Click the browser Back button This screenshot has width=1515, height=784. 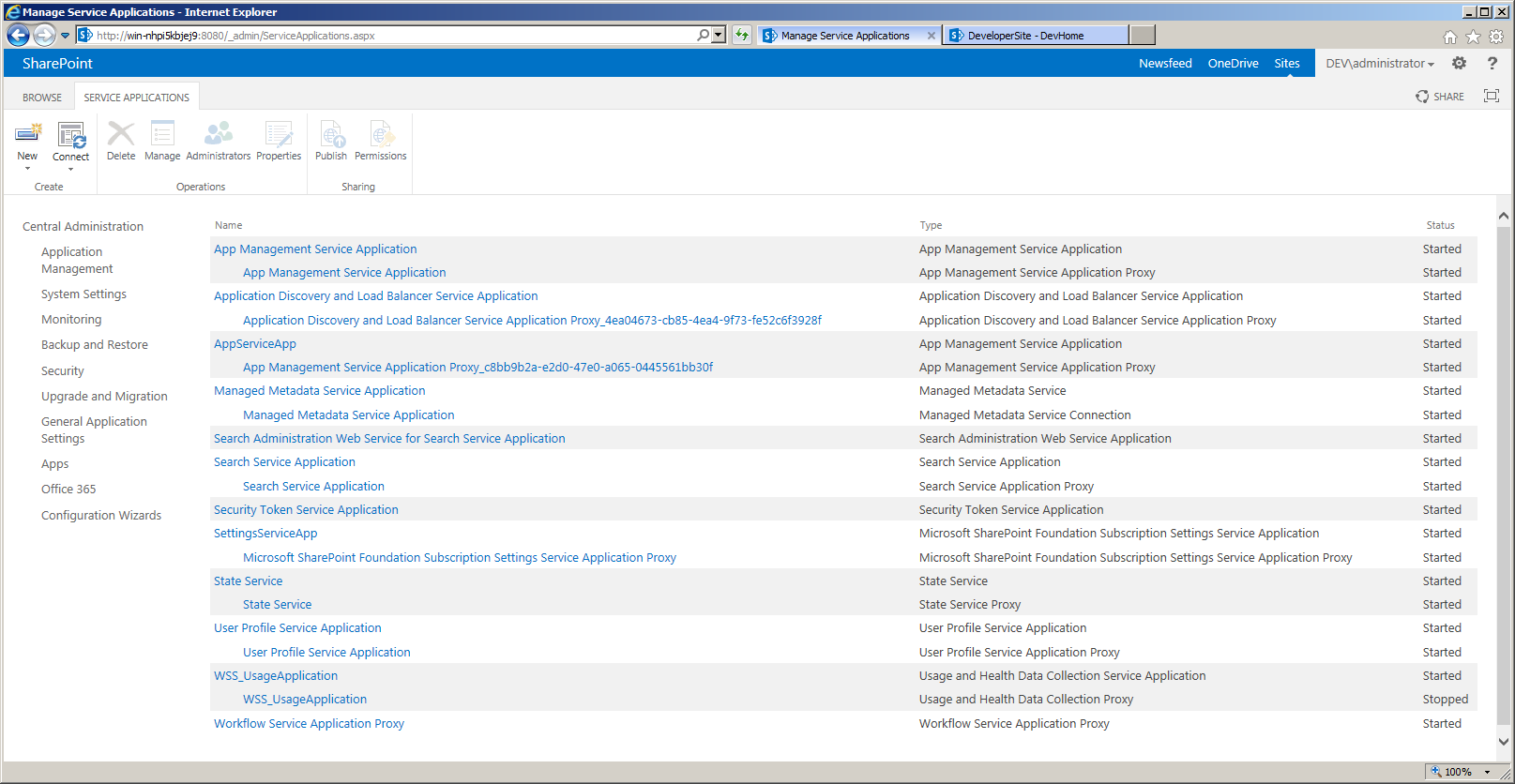click(18, 35)
